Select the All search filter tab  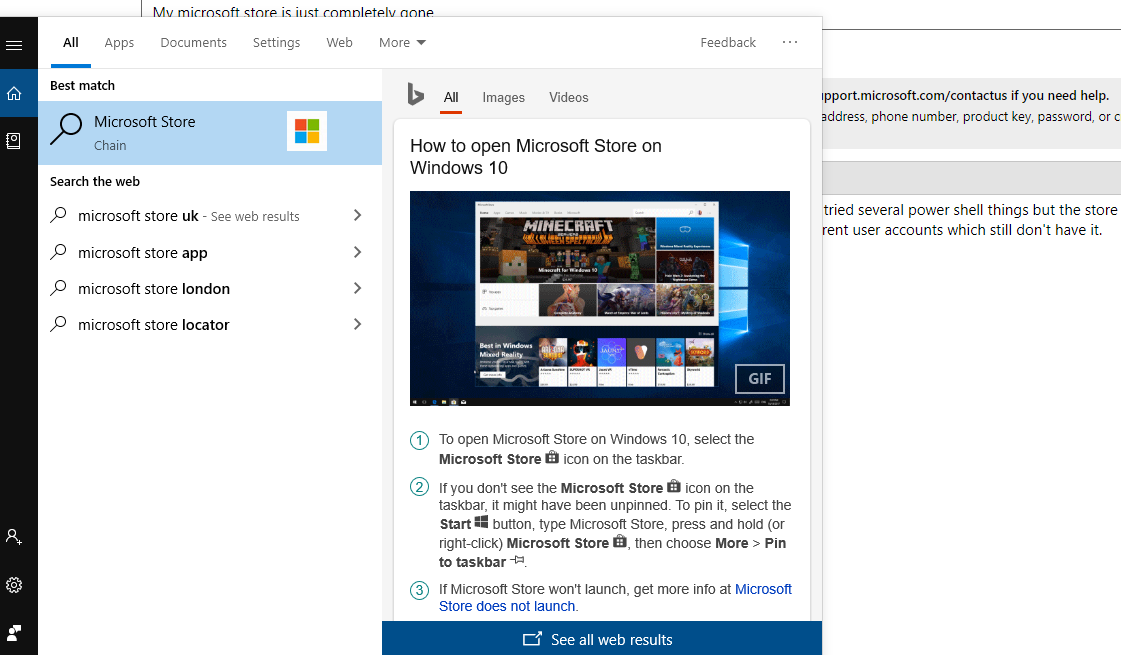click(71, 43)
